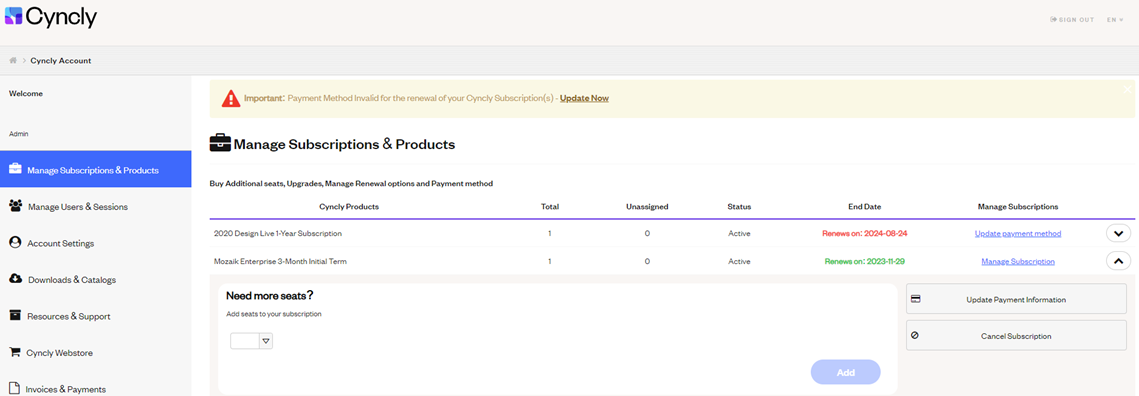The width and height of the screenshot is (1139, 396).
Task: Click the Manage Subscriptions column header
Action: click(x=1018, y=206)
